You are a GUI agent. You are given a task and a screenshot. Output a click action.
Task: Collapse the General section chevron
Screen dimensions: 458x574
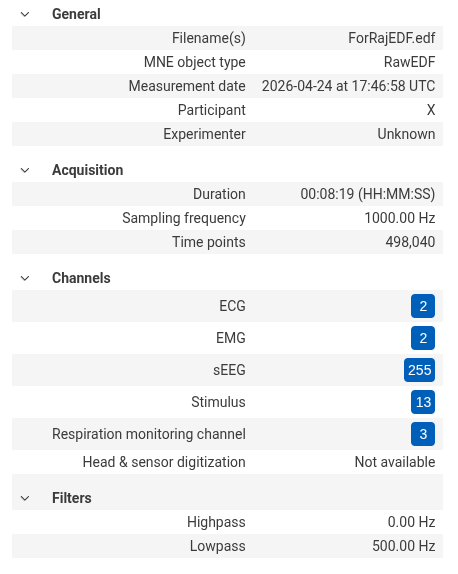25,14
